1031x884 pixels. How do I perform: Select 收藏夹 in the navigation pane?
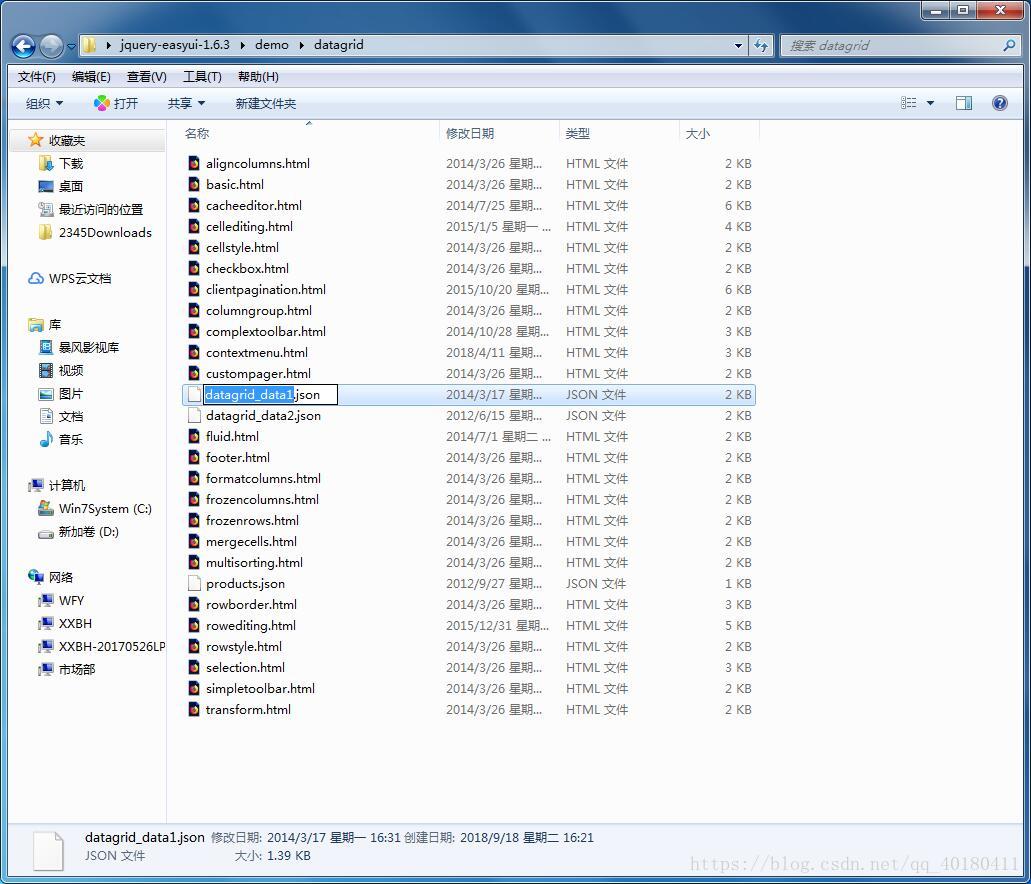click(x=66, y=141)
